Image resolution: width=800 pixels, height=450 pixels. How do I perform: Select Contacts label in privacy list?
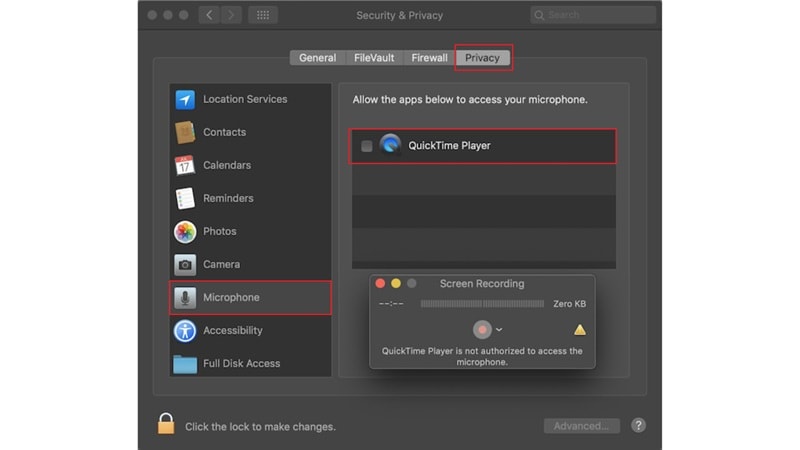[224, 132]
